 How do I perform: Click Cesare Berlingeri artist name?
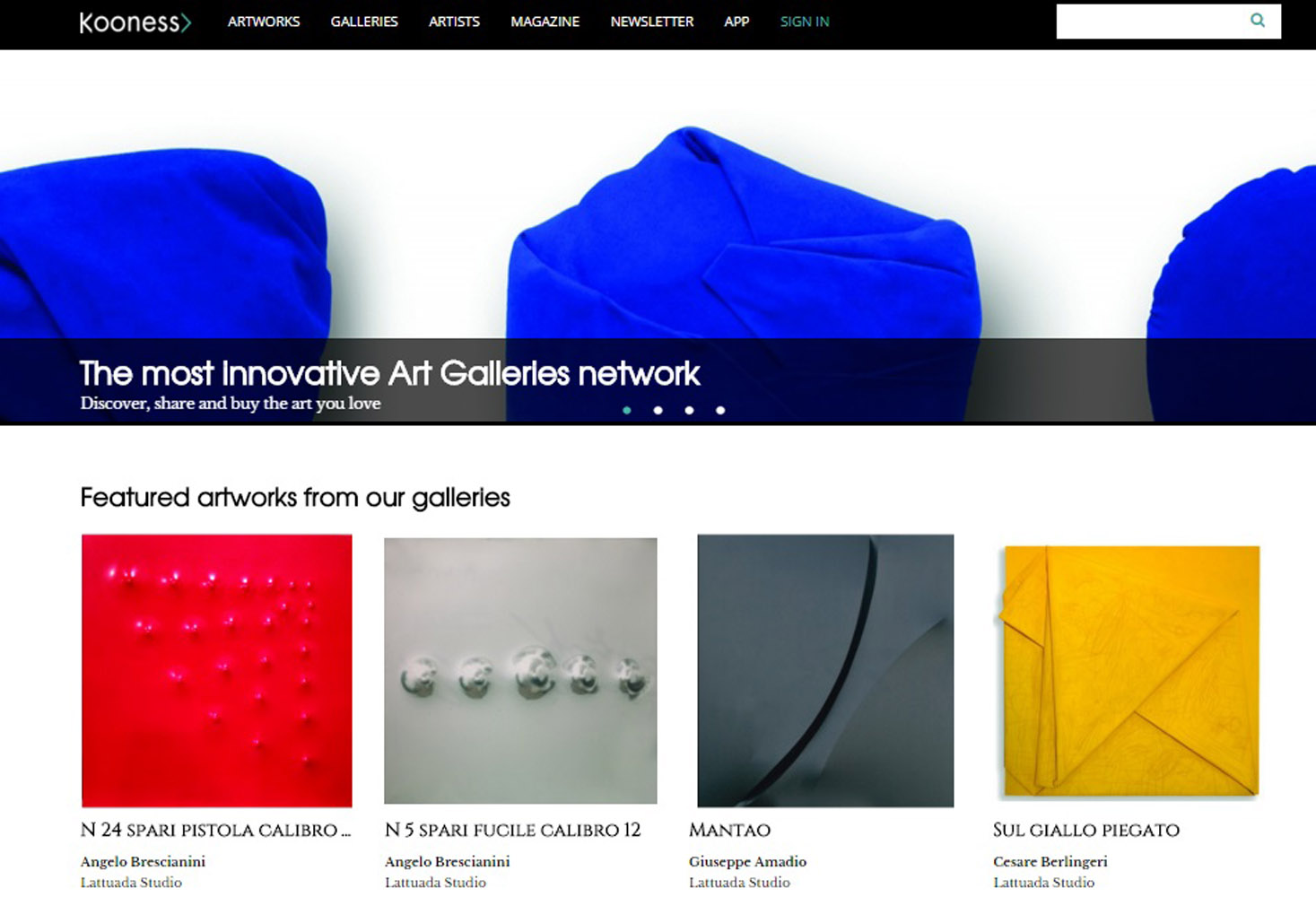(x=1050, y=861)
